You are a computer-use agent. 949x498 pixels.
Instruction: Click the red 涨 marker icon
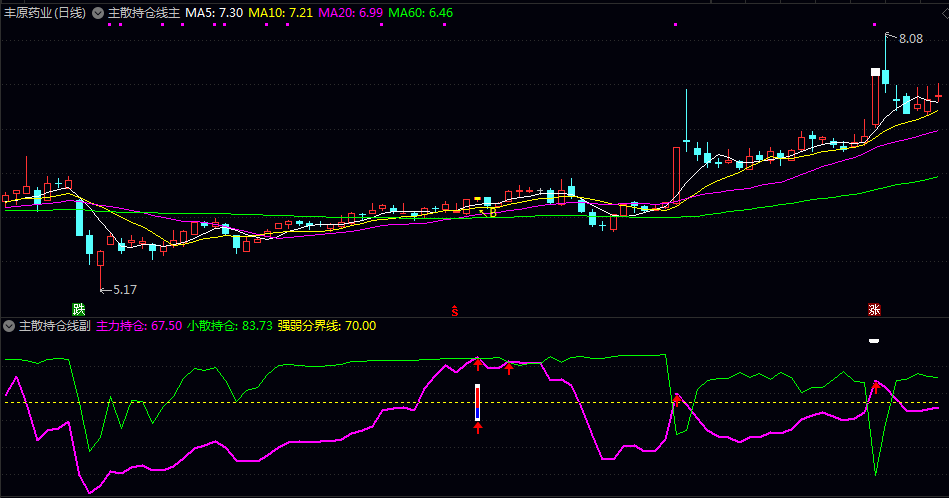(x=874, y=310)
